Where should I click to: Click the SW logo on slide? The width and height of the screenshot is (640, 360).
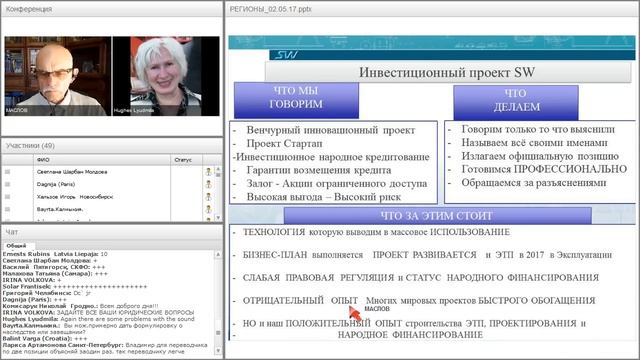[x=286, y=55]
